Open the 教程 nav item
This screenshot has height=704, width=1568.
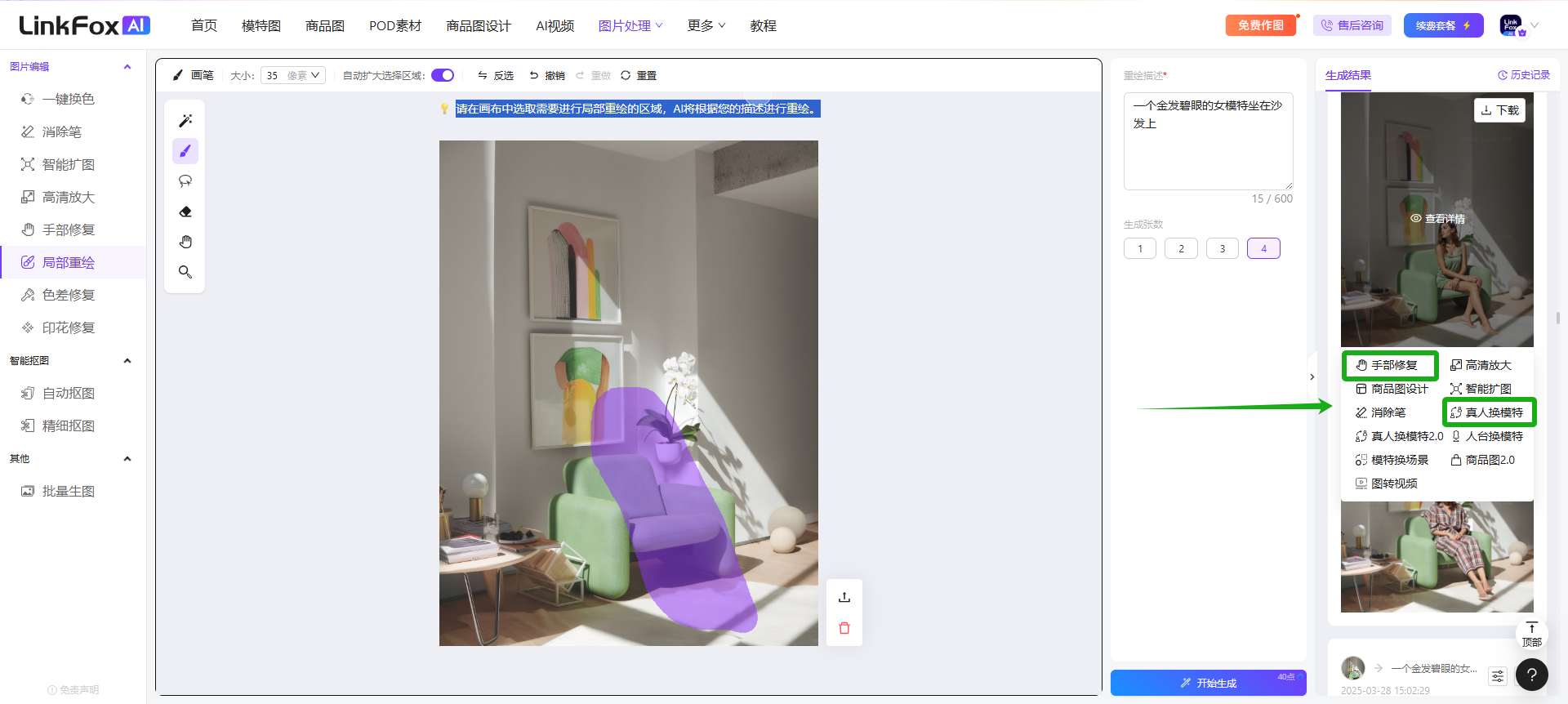tap(764, 25)
